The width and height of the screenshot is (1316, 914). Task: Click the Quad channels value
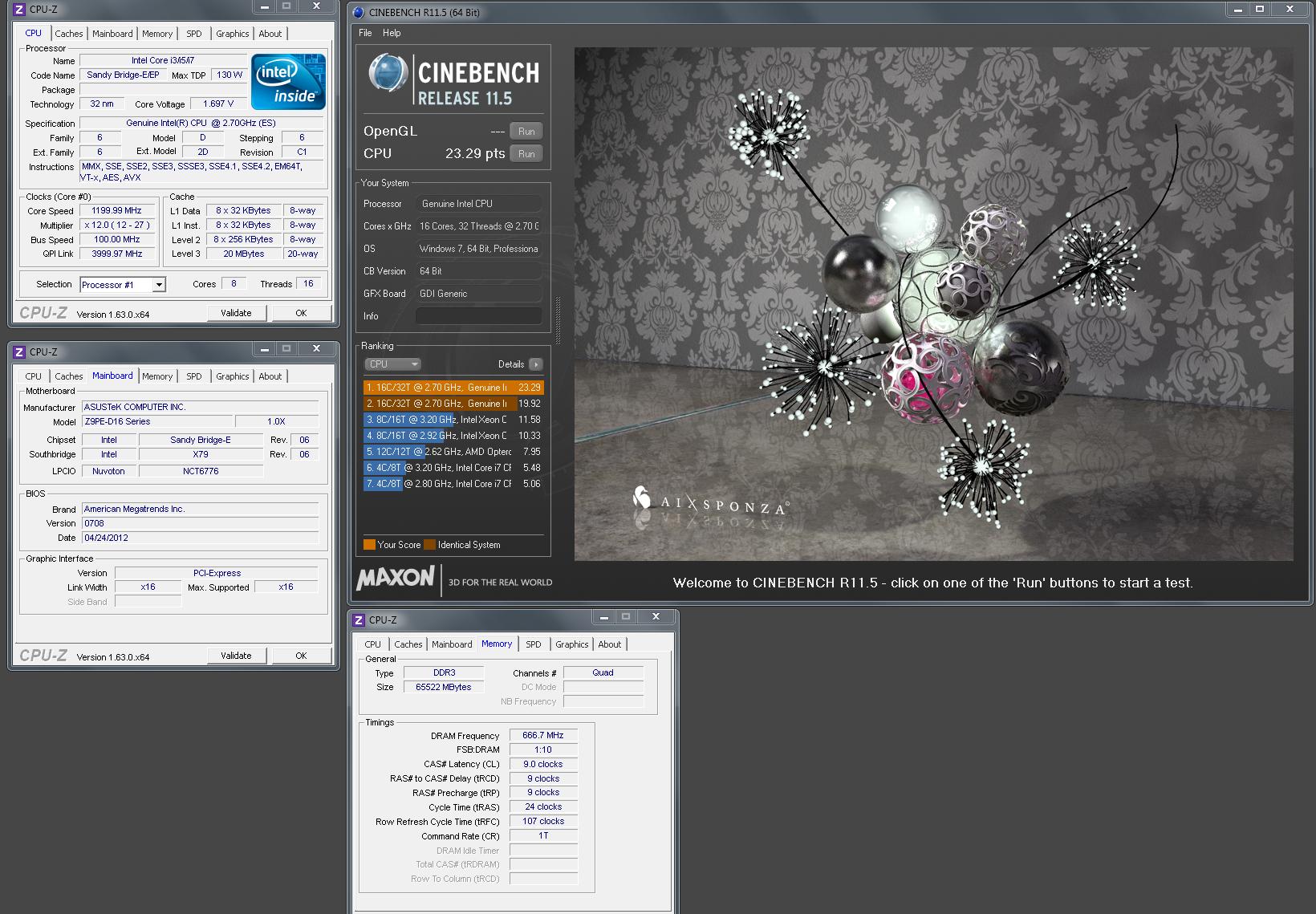click(603, 672)
